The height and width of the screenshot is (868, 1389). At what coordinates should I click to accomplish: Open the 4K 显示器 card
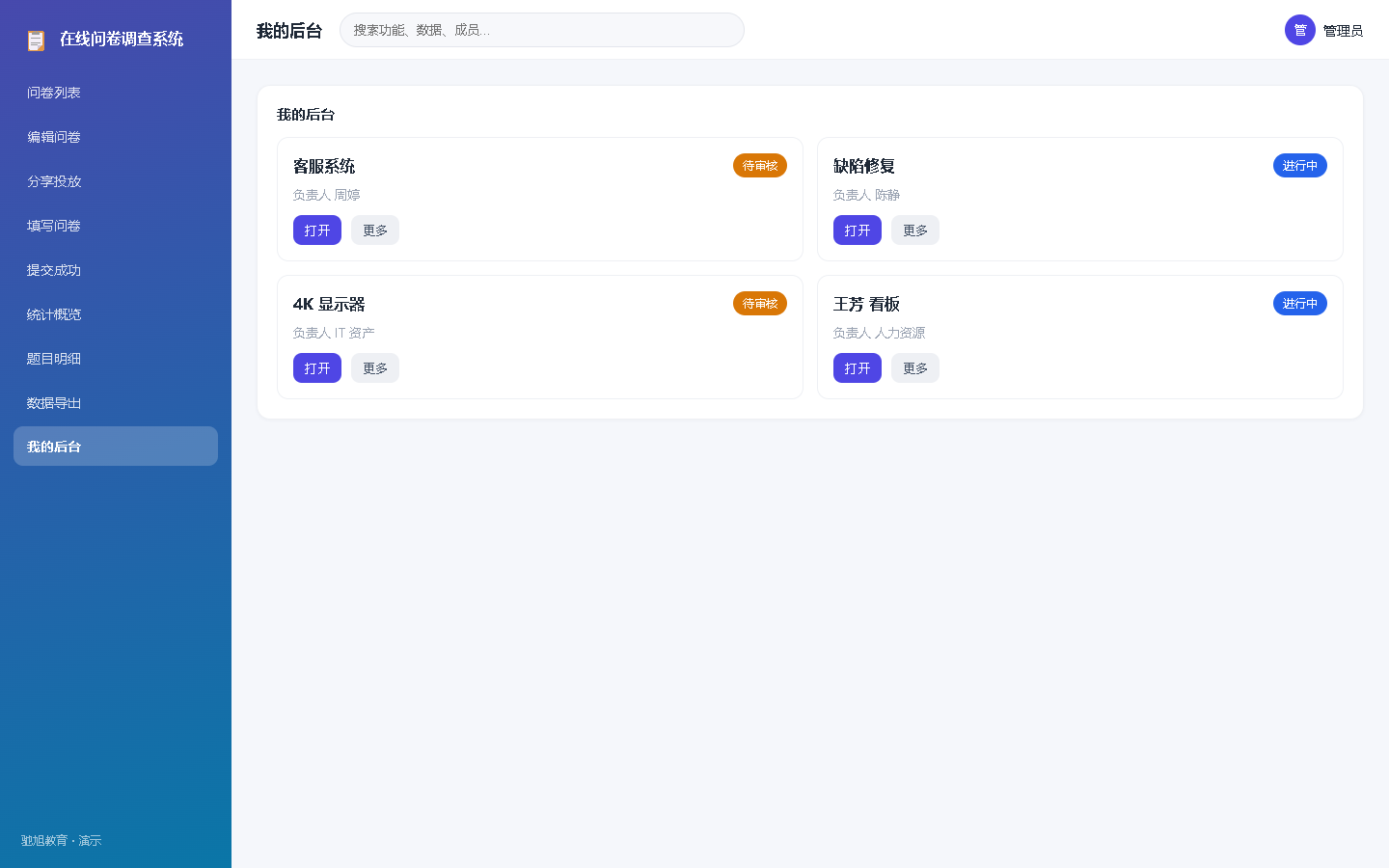(x=317, y=368)
